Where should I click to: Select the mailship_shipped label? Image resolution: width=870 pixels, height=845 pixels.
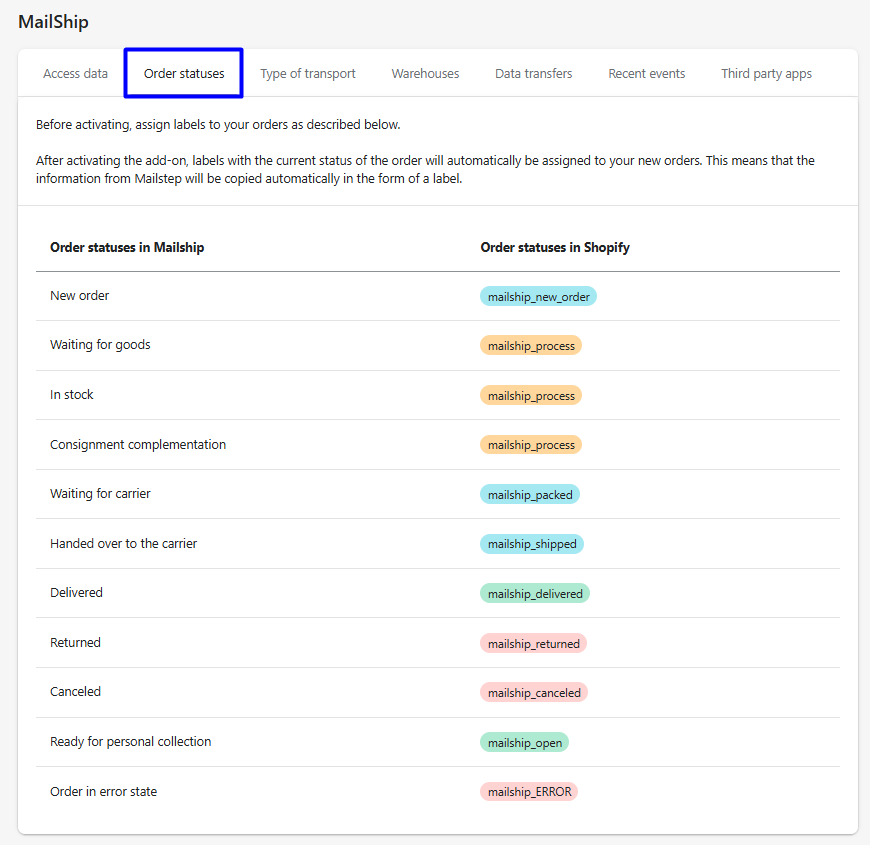[532, 544]
